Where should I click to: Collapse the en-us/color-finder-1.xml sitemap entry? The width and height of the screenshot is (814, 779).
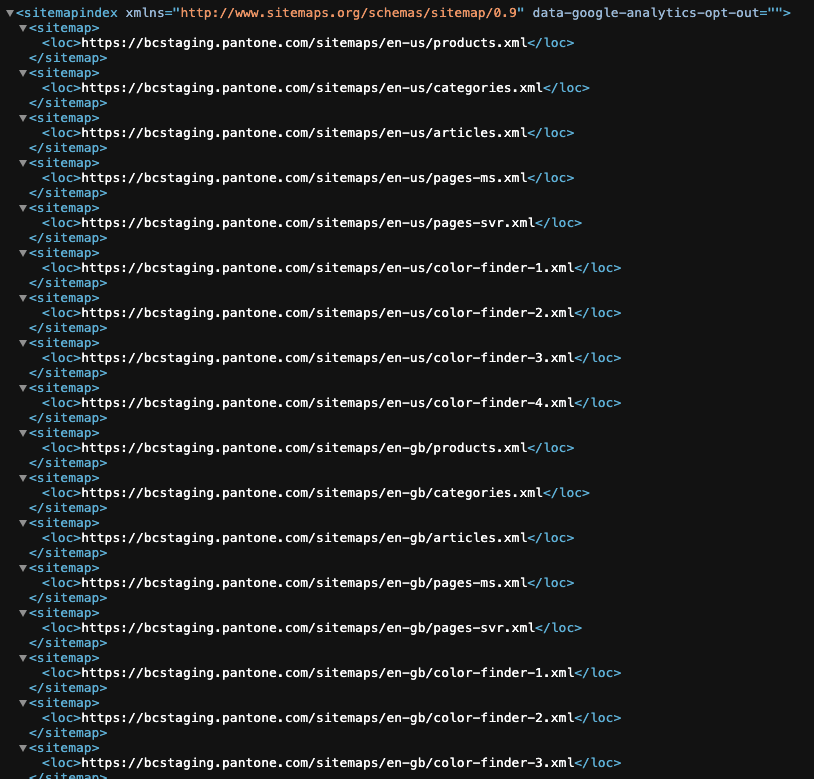[x=22, y=253]
